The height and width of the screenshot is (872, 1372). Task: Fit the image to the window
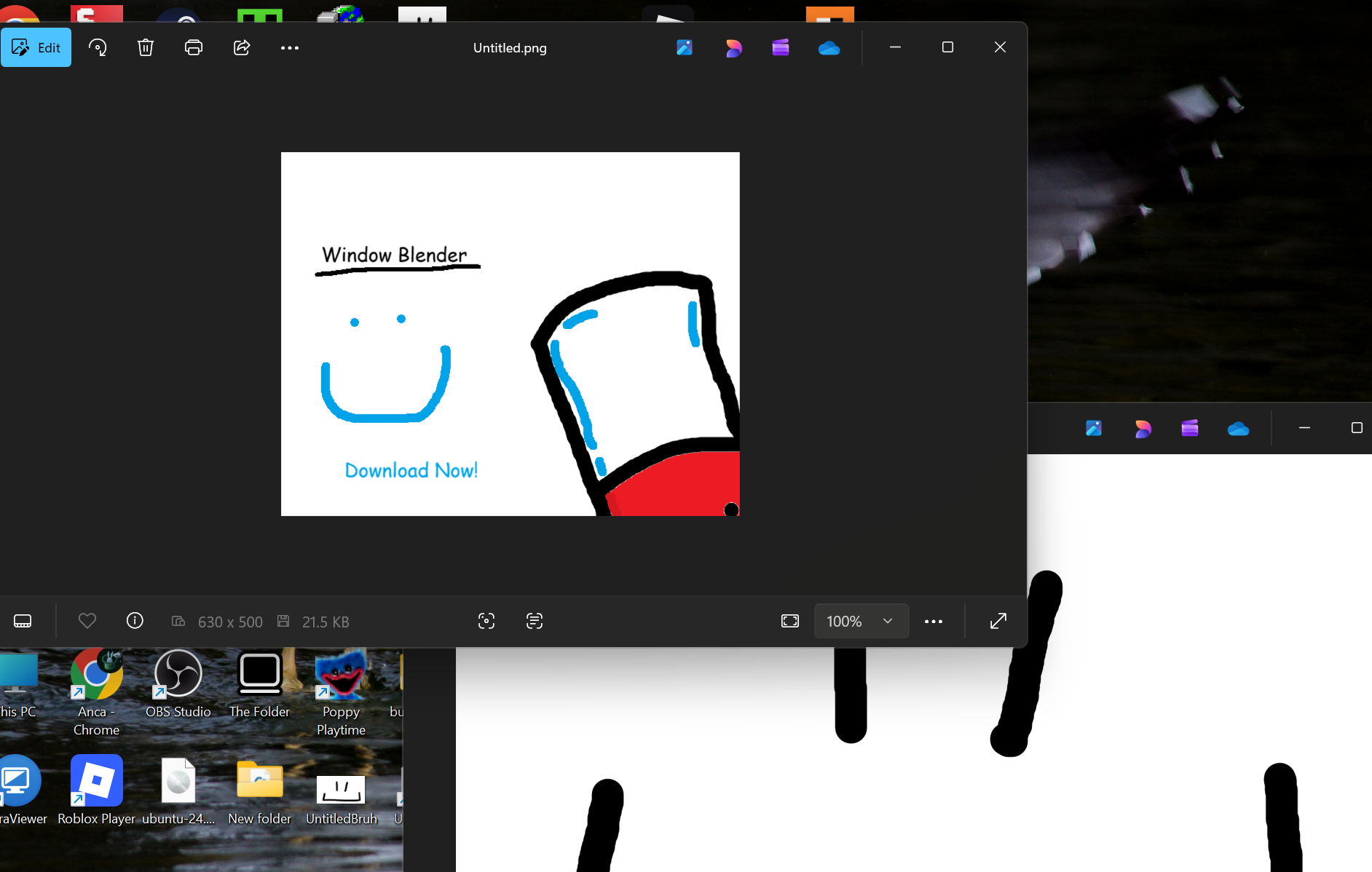tap(790, 621)
